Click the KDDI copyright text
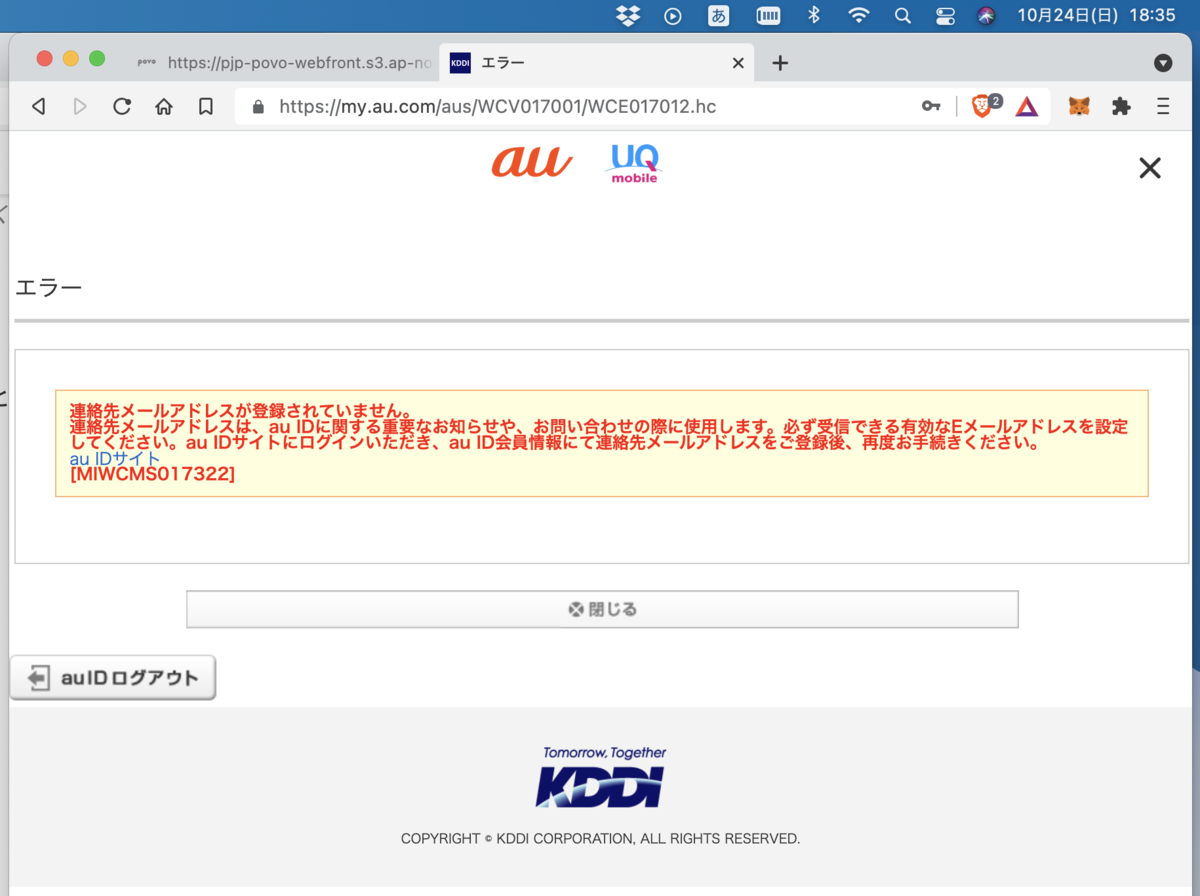 [601, 838]
